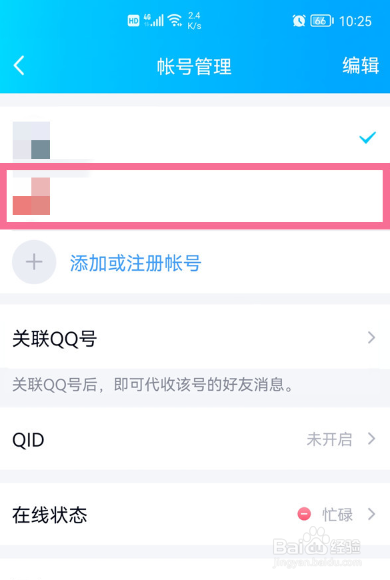The height and width of the screenshot is (580, 390).
Task: Open the 关联QQ号 menu entry
Action: [x=195, y=338]
